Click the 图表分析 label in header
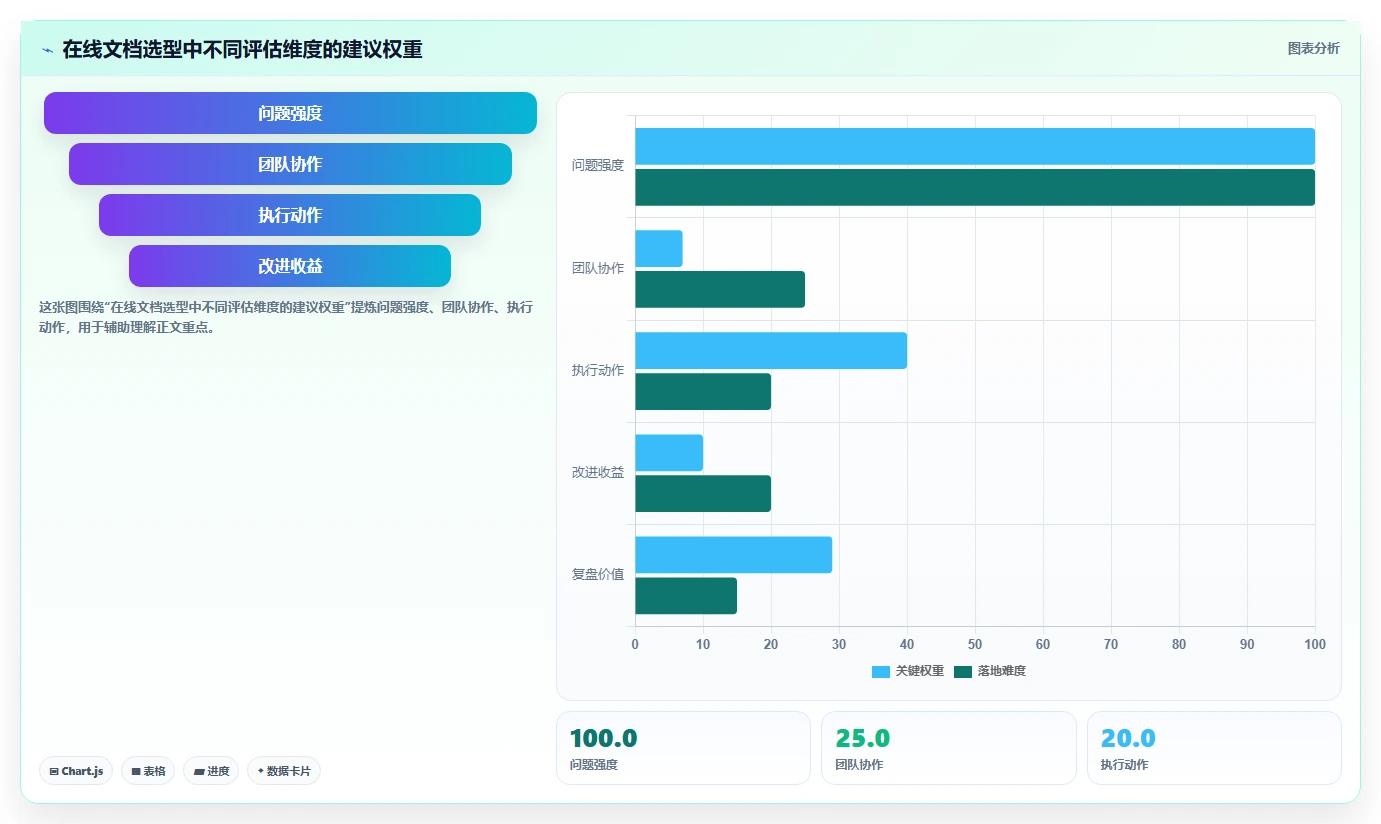This screenshot has height=824, width=1381. point(1313,48)
